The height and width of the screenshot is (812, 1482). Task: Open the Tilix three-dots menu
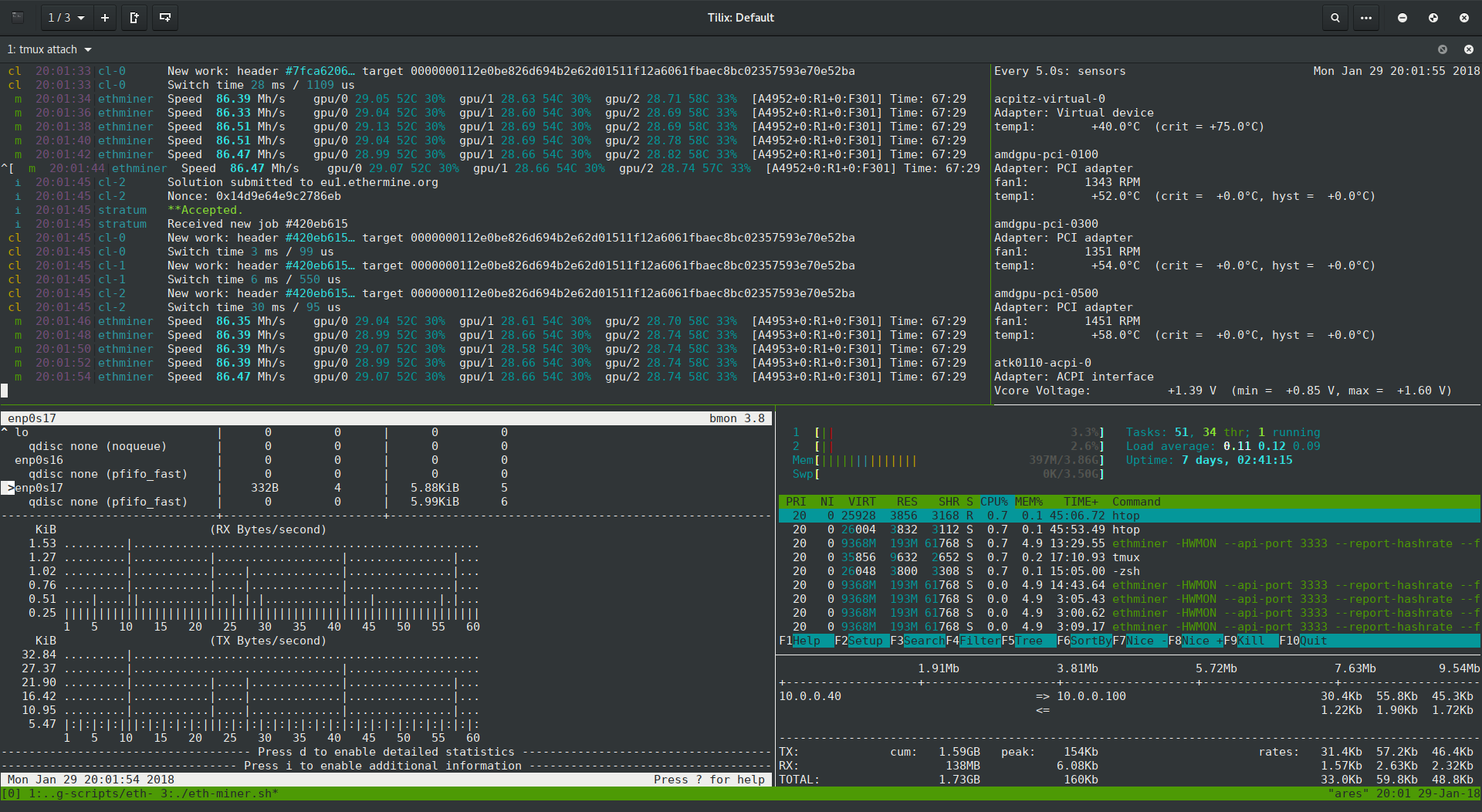(x=1366, y=17)
